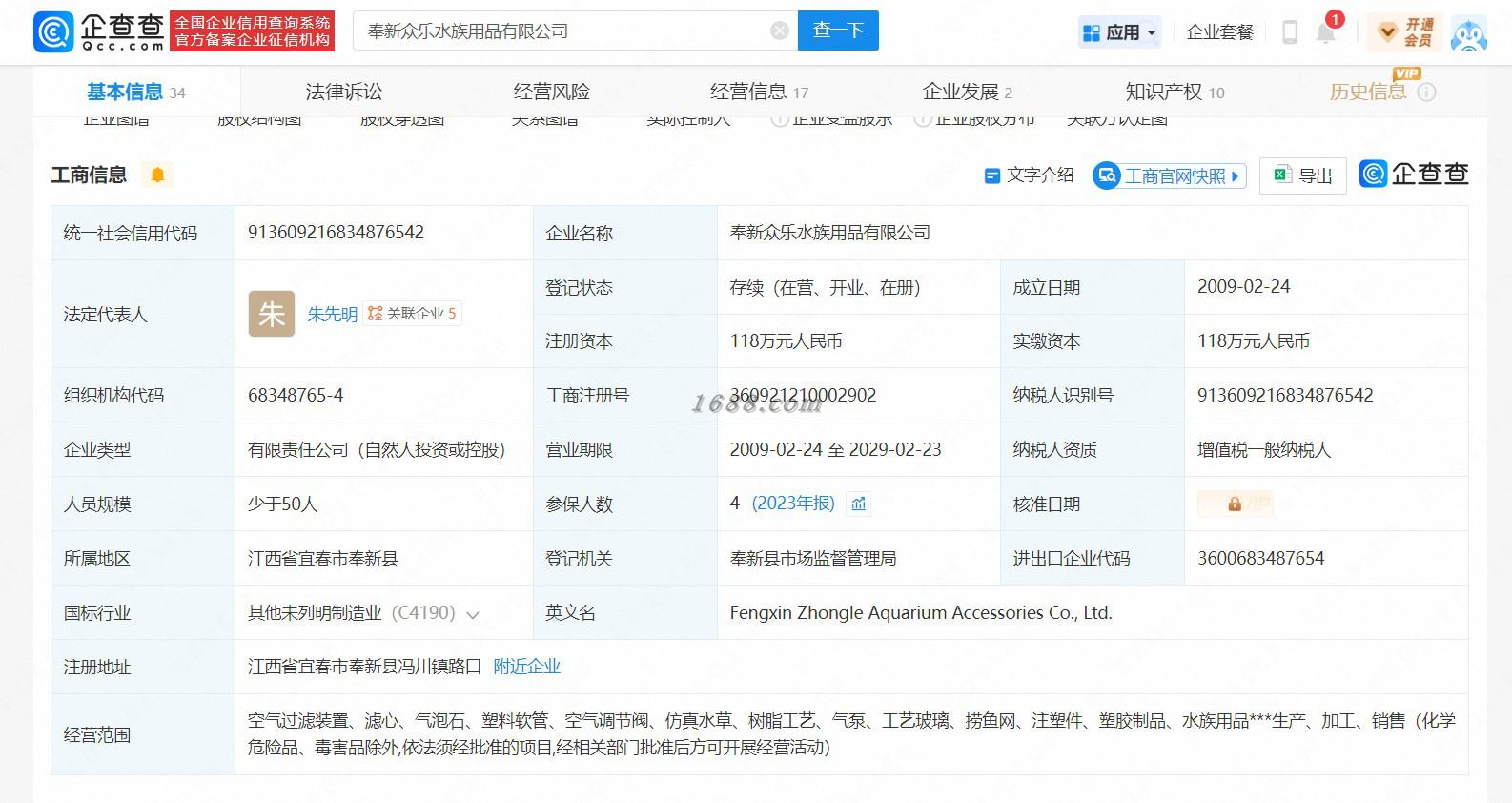Viewport: 1512px width, 803px height.
Task: Select company name 奉新众乐水族用品有限公司 in table
Action: 829,232
